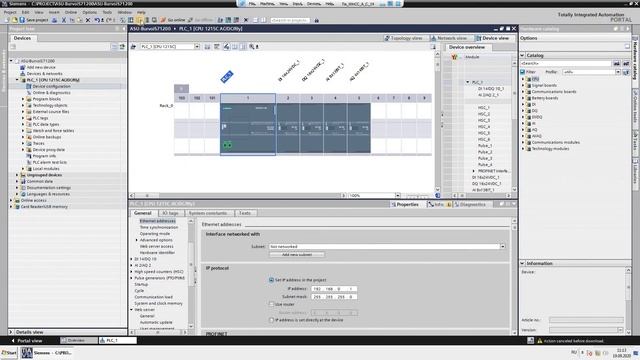Click the zoom magnifier icon in device view toolbar
The height and width of the screenshot is (360, 640).
(252, 47)
